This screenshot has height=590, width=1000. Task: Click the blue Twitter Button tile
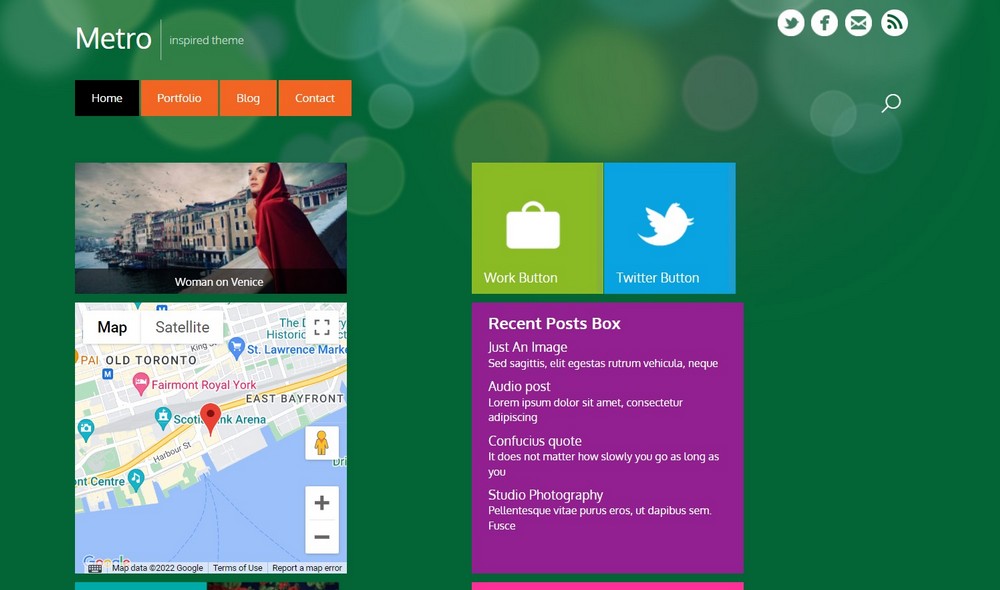point(669,228)
